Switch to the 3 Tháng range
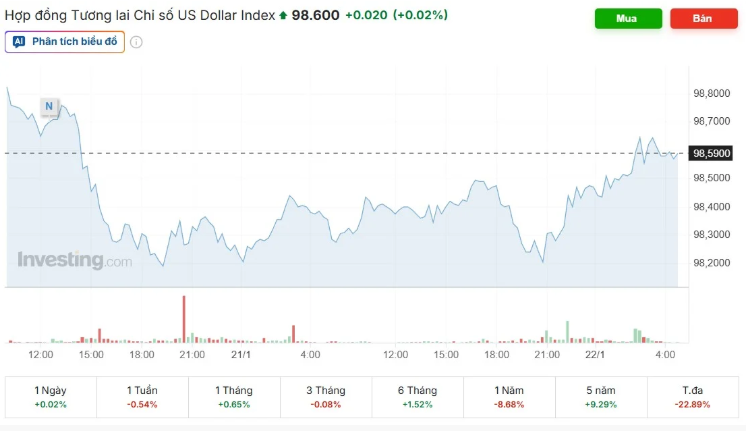746x431 pixels. coord(325,397)
